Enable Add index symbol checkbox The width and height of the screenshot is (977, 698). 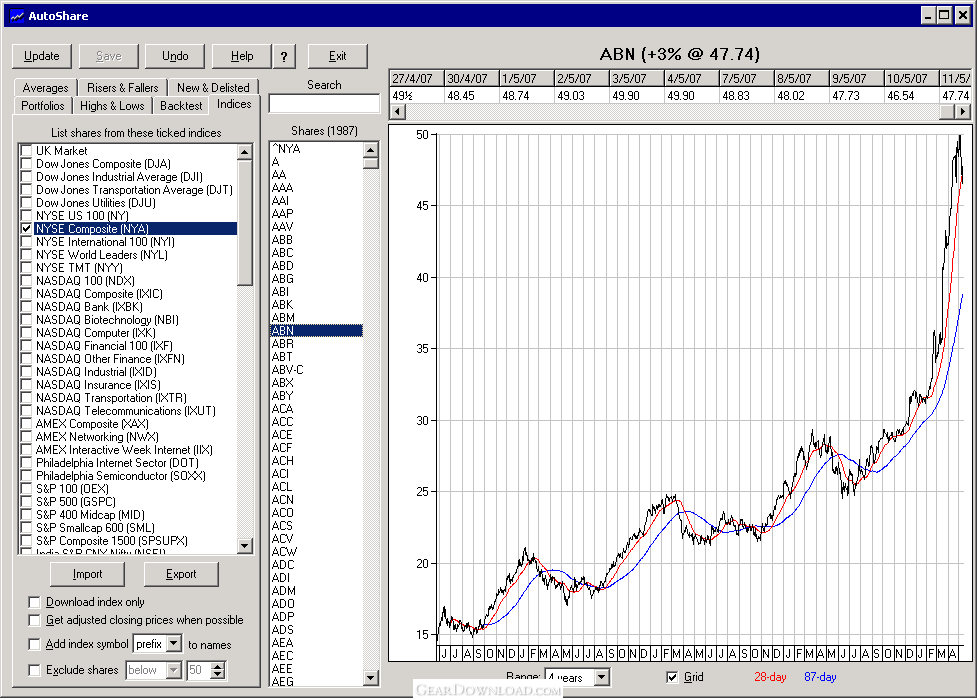point(34,644)
